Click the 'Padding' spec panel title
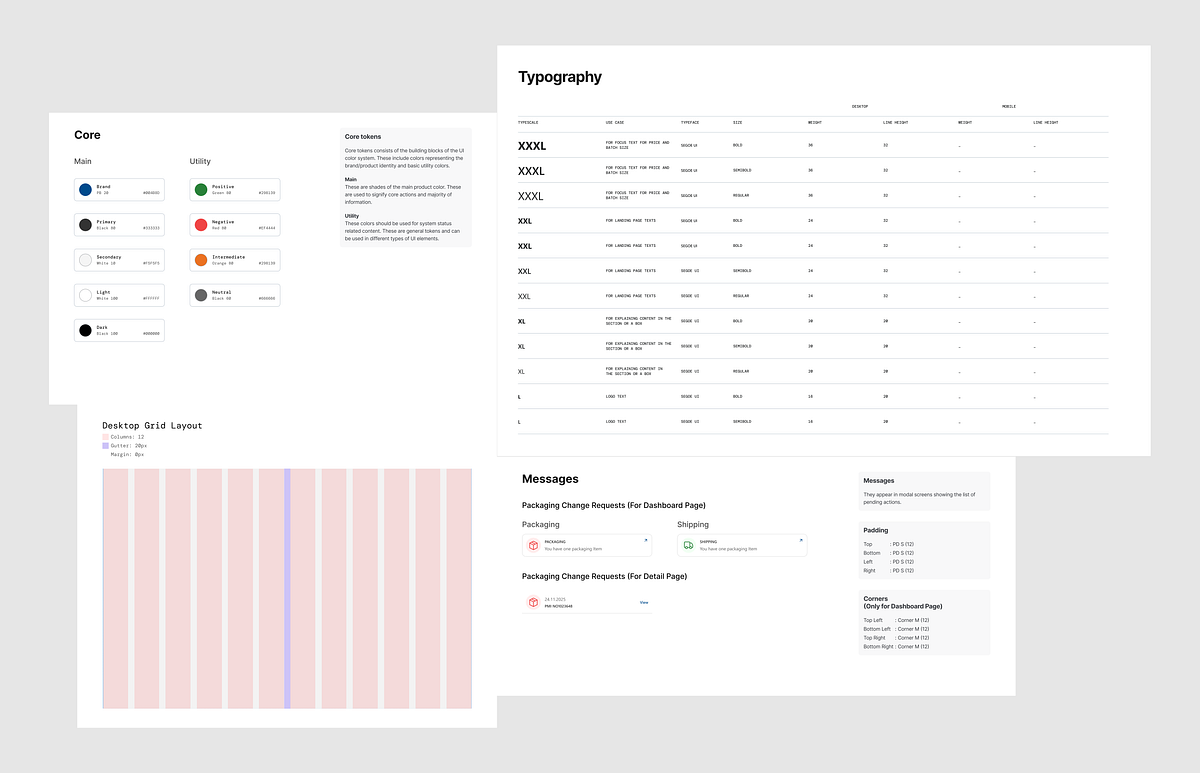This screenshot has height=773, width=1200. click(x=876, y=531)
